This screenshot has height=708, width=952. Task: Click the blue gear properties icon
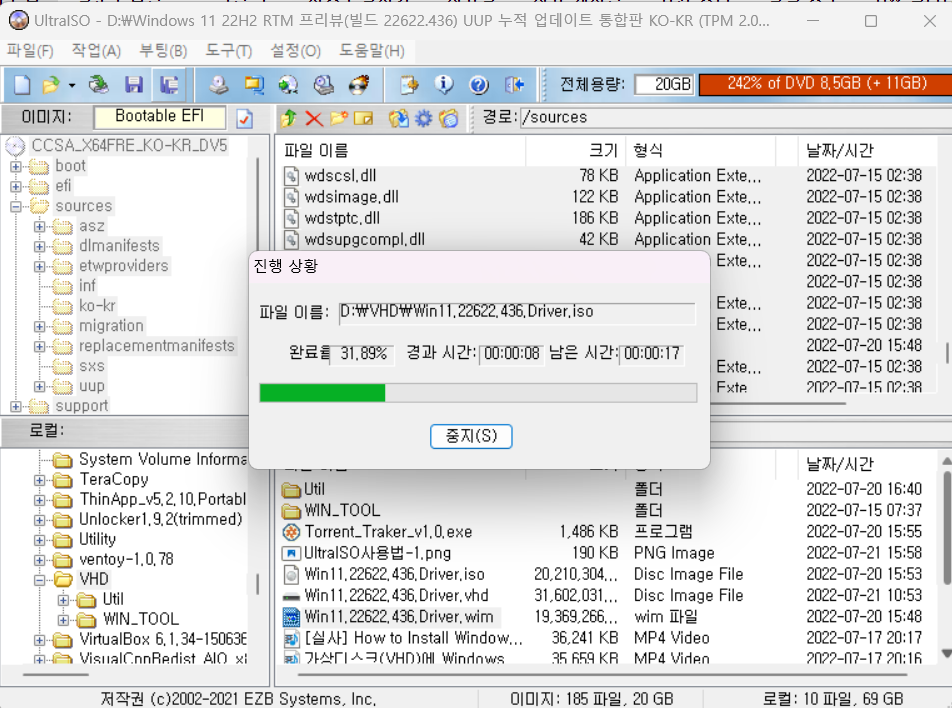coord(423,118)
